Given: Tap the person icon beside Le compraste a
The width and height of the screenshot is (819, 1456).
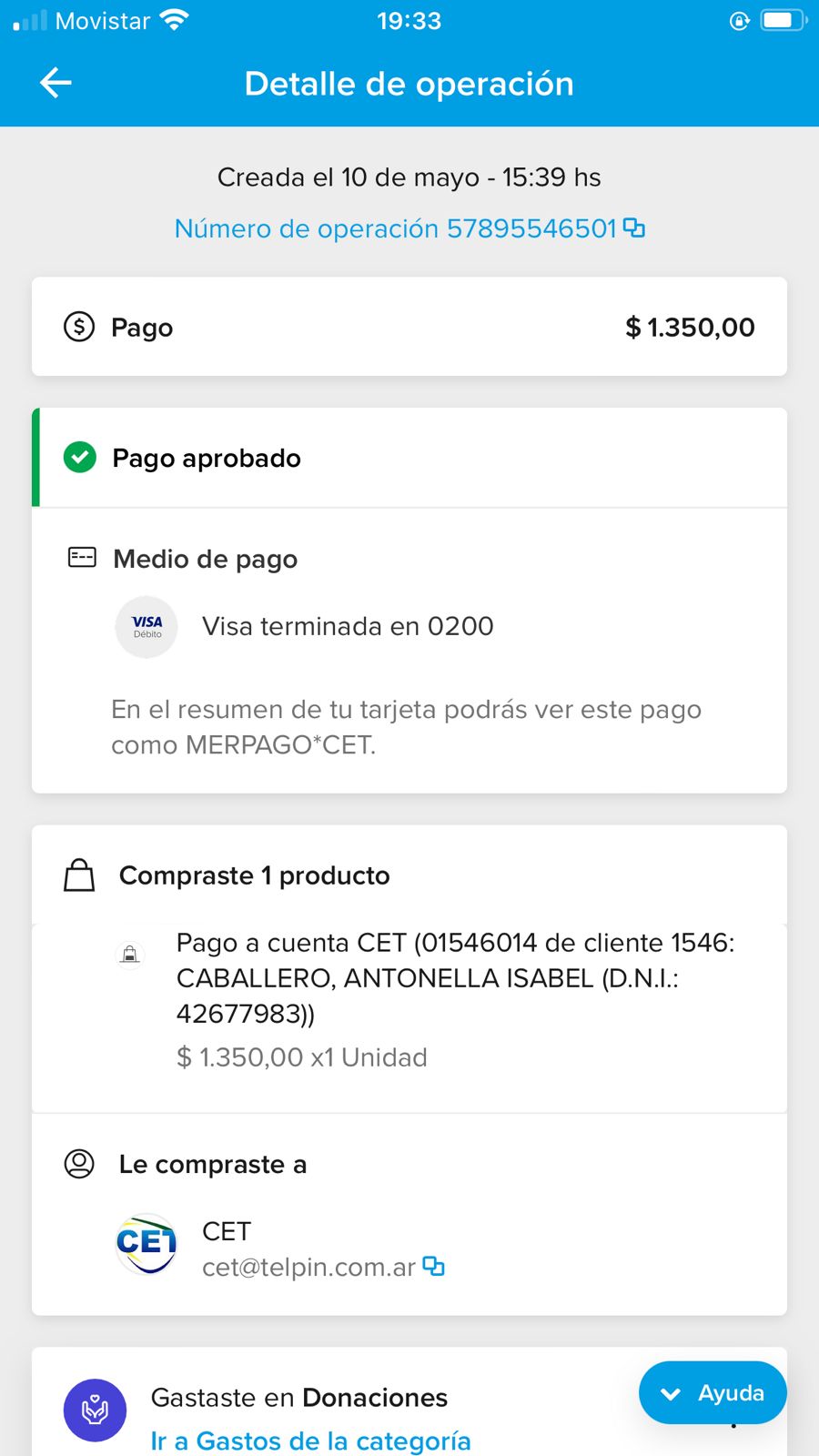Looking at the screenshot, I should [x=79, y=1164].
